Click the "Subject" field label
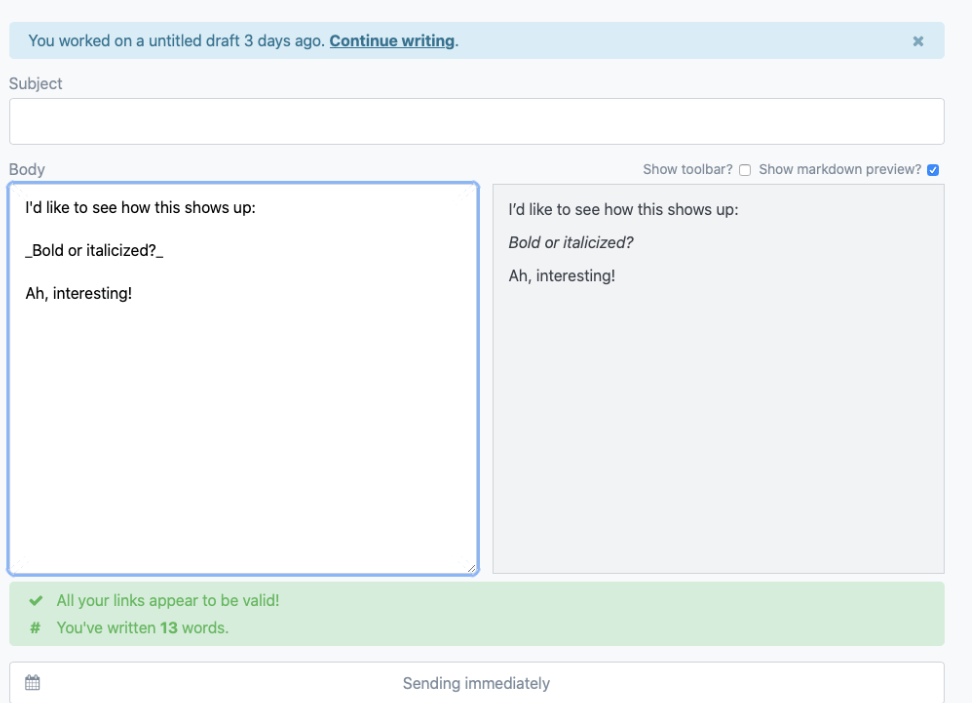This screenshot has width=972, height=703. 35,84
